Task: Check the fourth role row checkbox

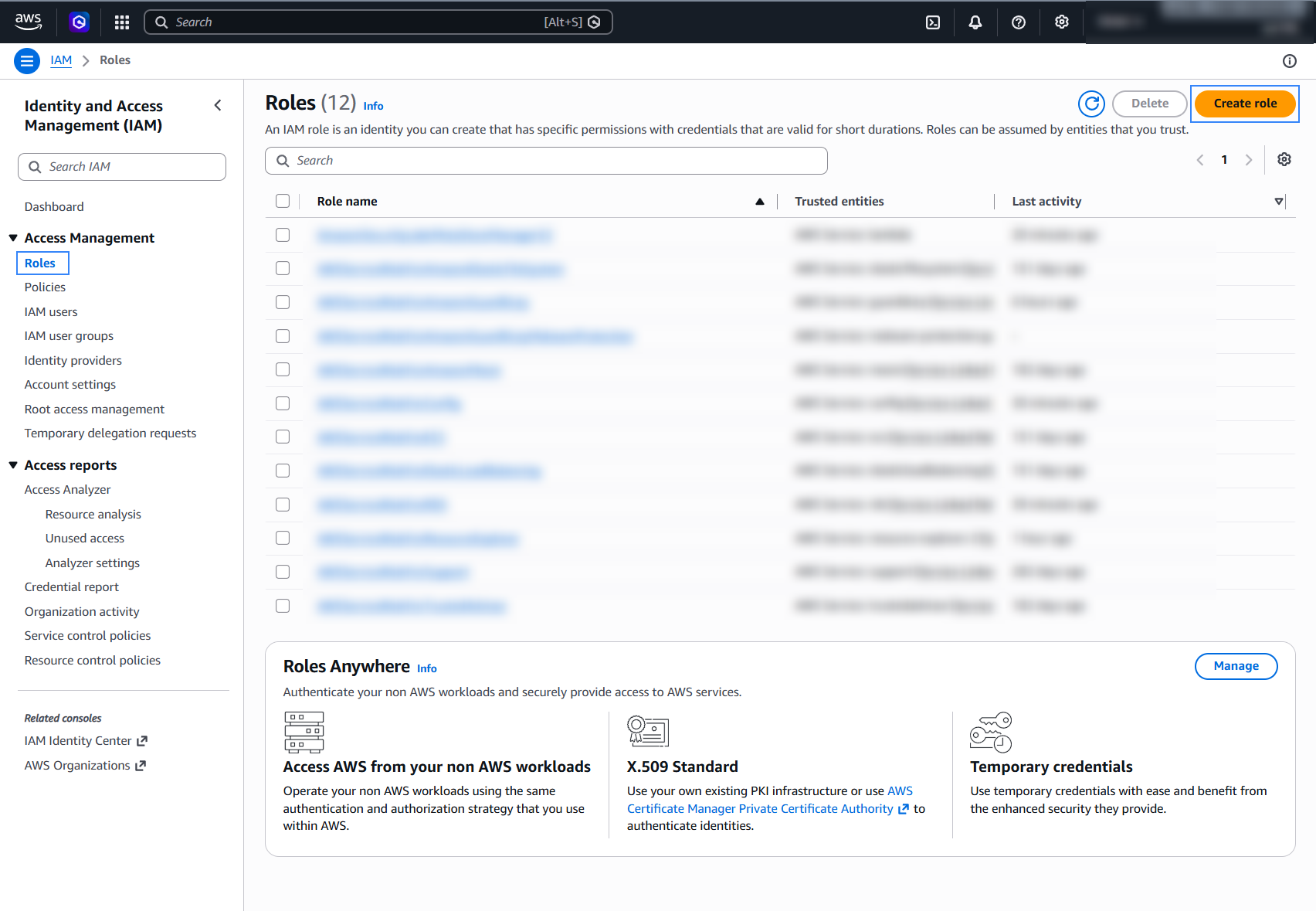Action: coord(283,336)
